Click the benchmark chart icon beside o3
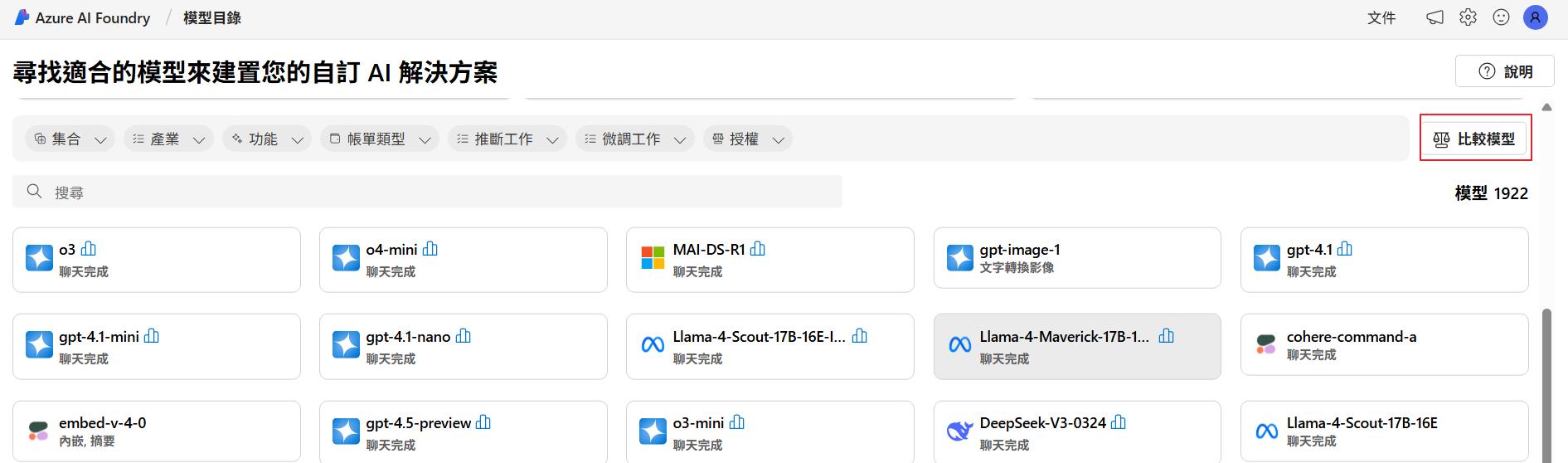The image size is (1568, 463). pyautogui.click(x=89, y=249)
